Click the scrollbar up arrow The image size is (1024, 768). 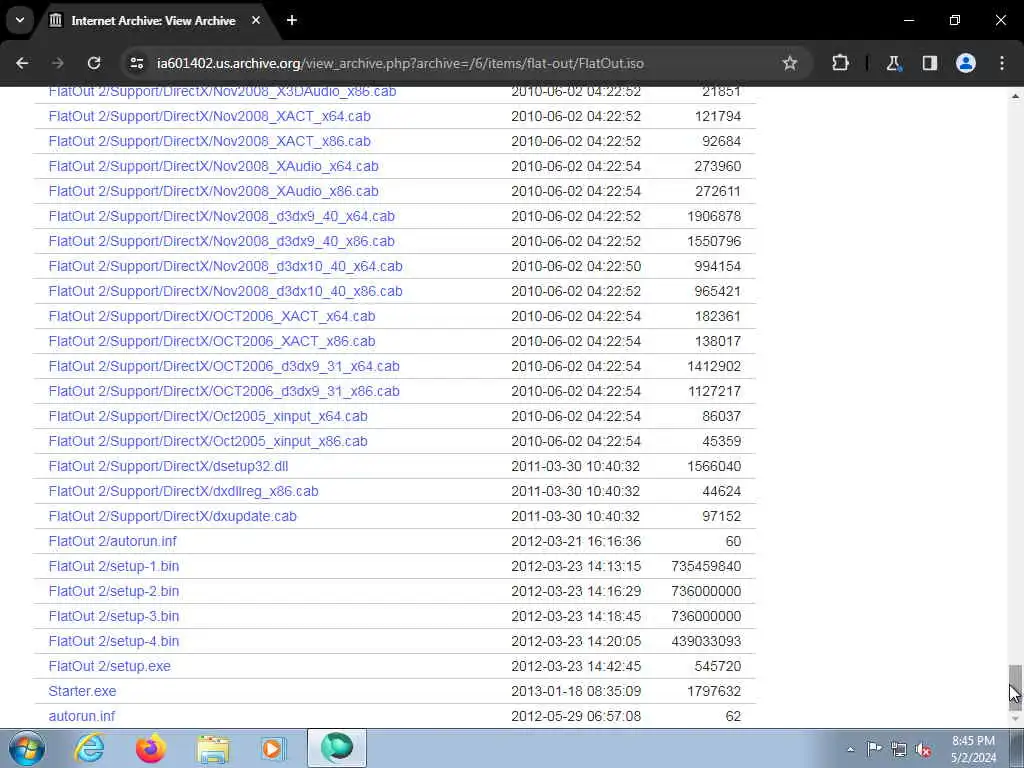tap(1015, 96)
